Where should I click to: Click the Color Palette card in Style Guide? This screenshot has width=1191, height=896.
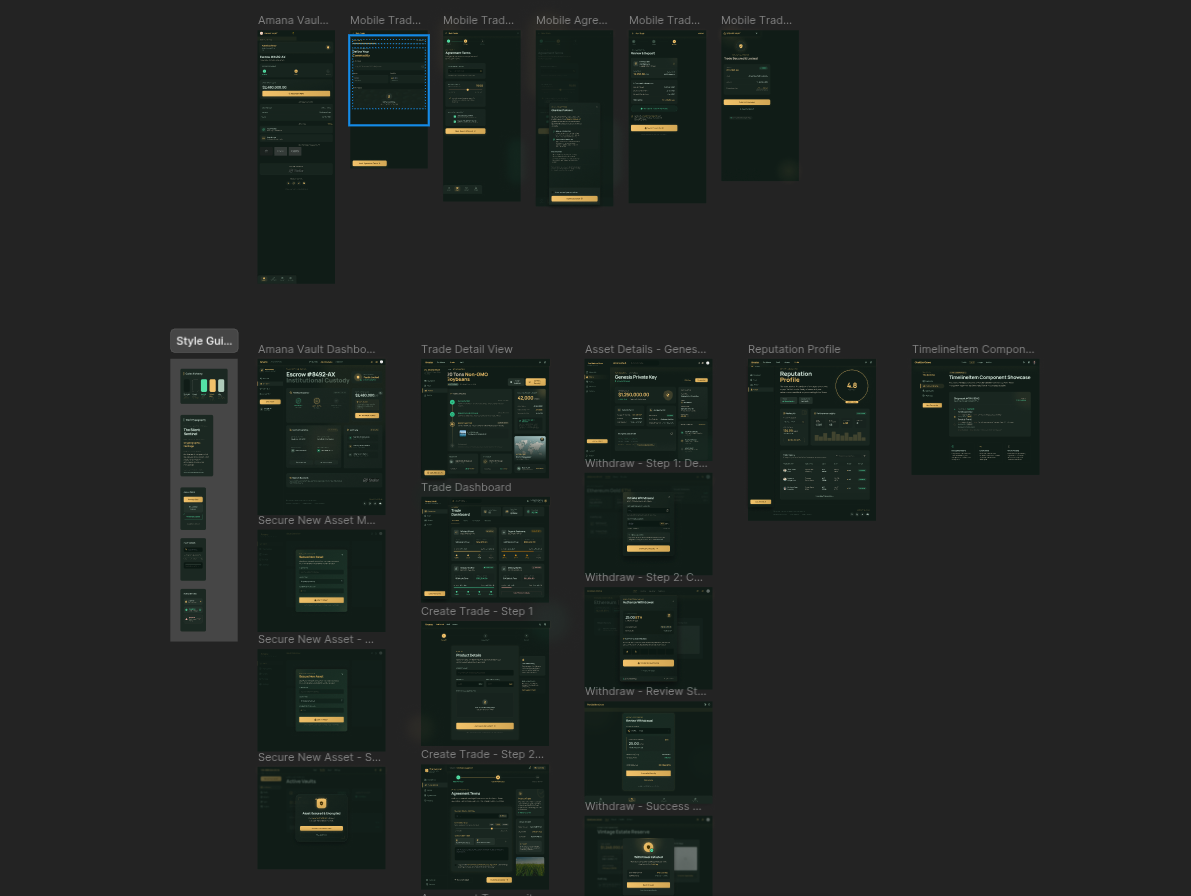[204, 386]
